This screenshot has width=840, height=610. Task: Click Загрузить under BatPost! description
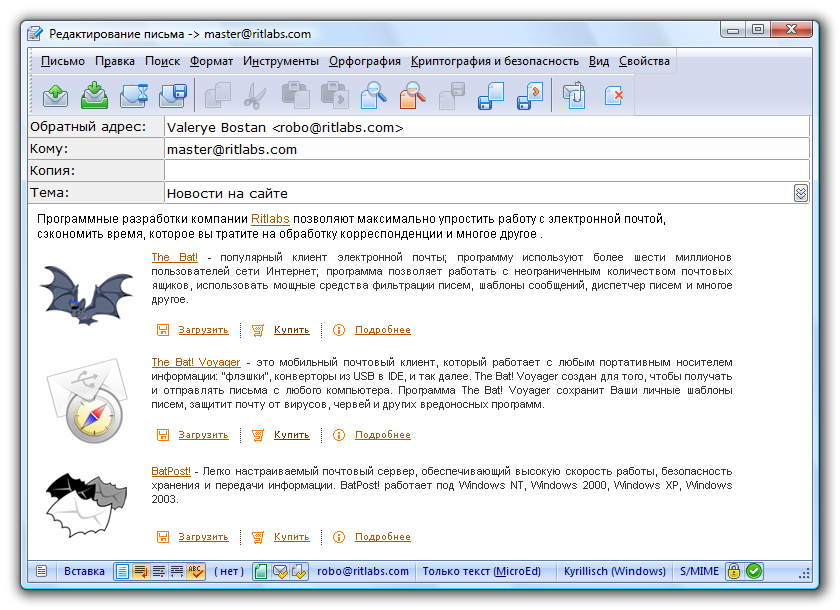(204, 537)
